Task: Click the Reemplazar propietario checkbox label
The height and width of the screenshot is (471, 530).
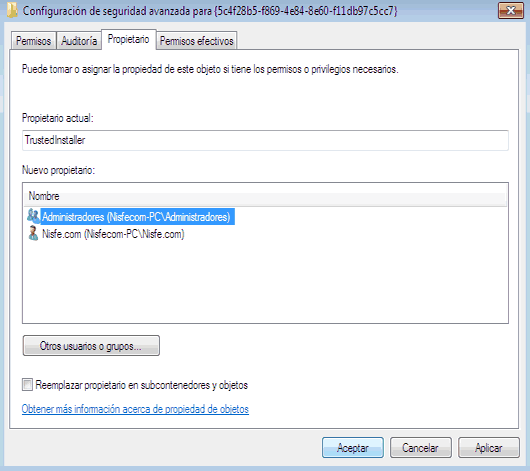Action: [142, 385]
